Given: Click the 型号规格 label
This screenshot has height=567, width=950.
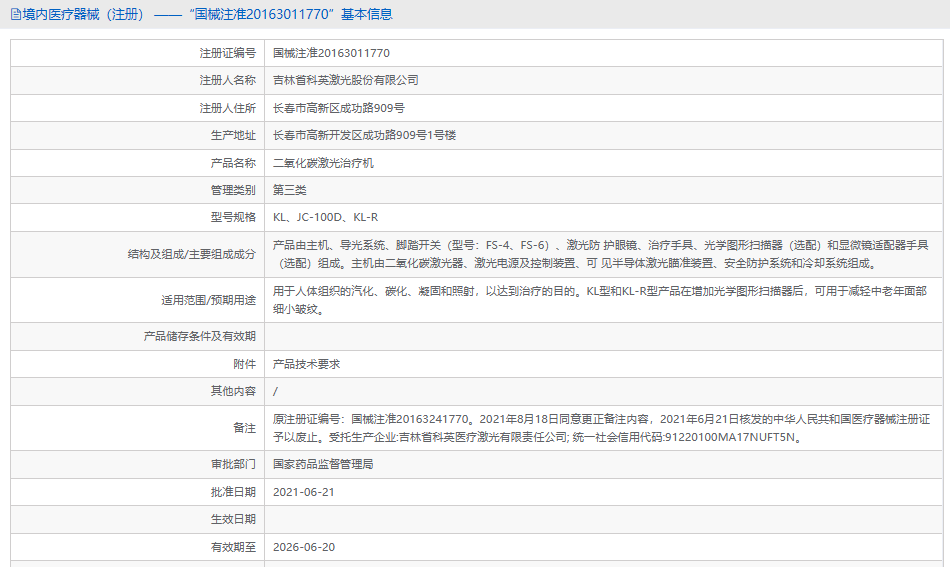Looking at the screenshot, I should coord(233,217).
